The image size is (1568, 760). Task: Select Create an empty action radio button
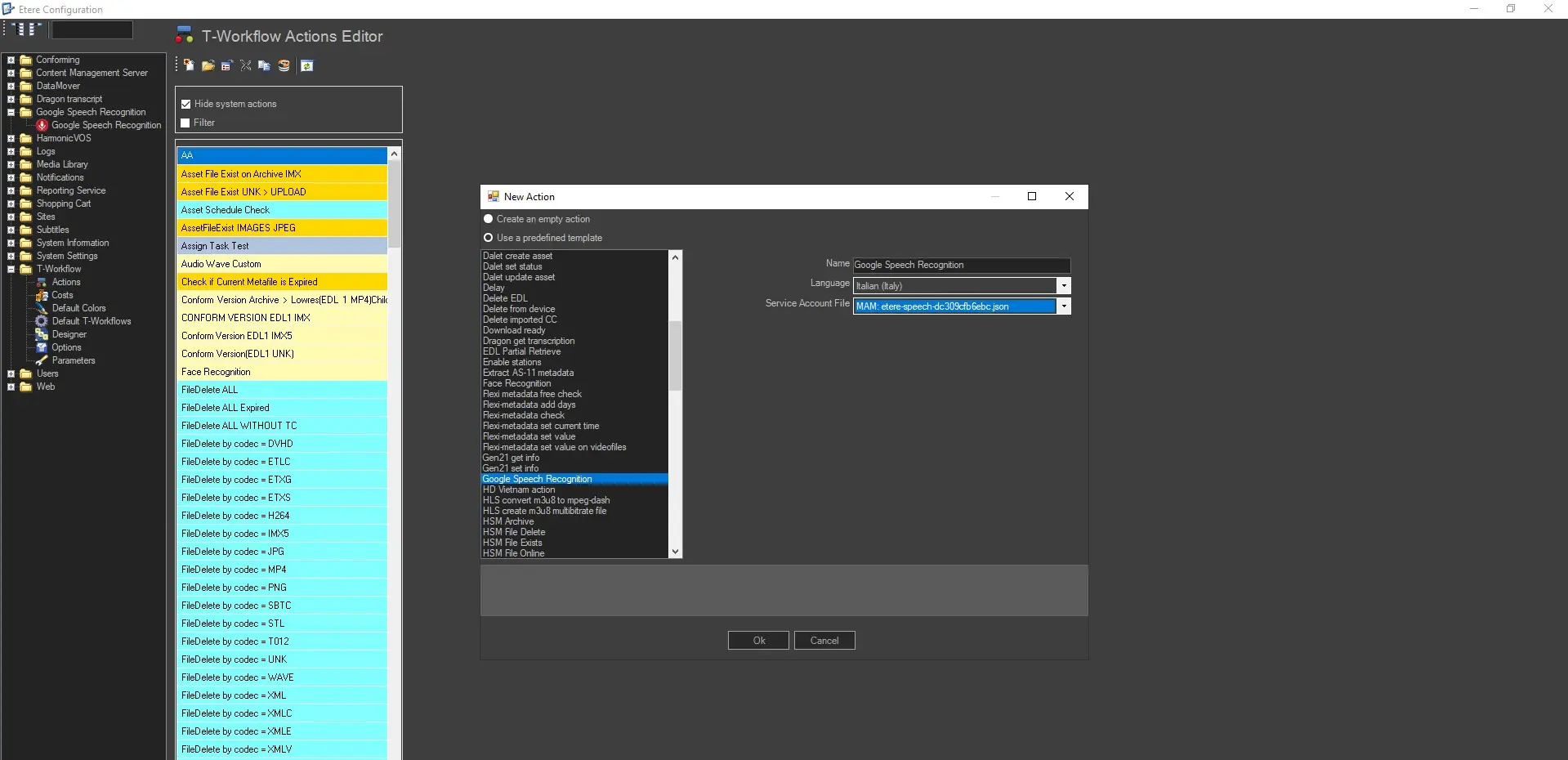[x=489, y=219]
